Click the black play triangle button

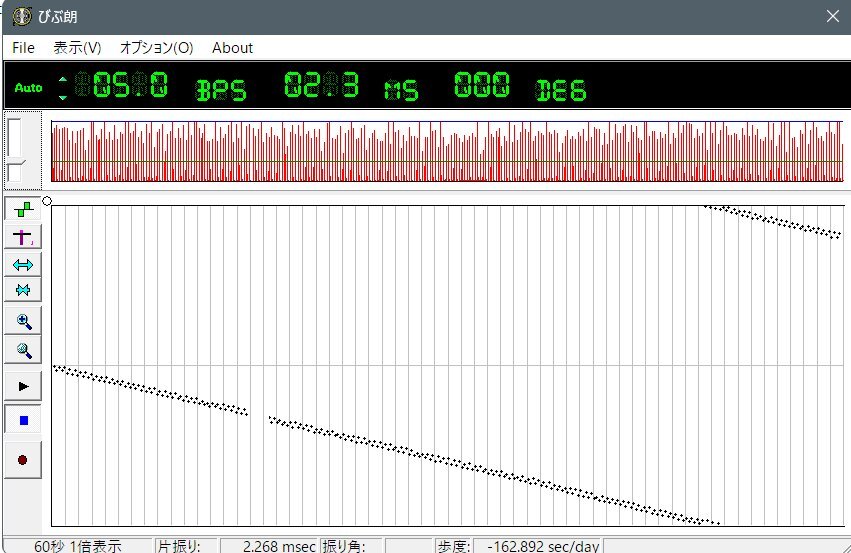click(x=23, y=386)
